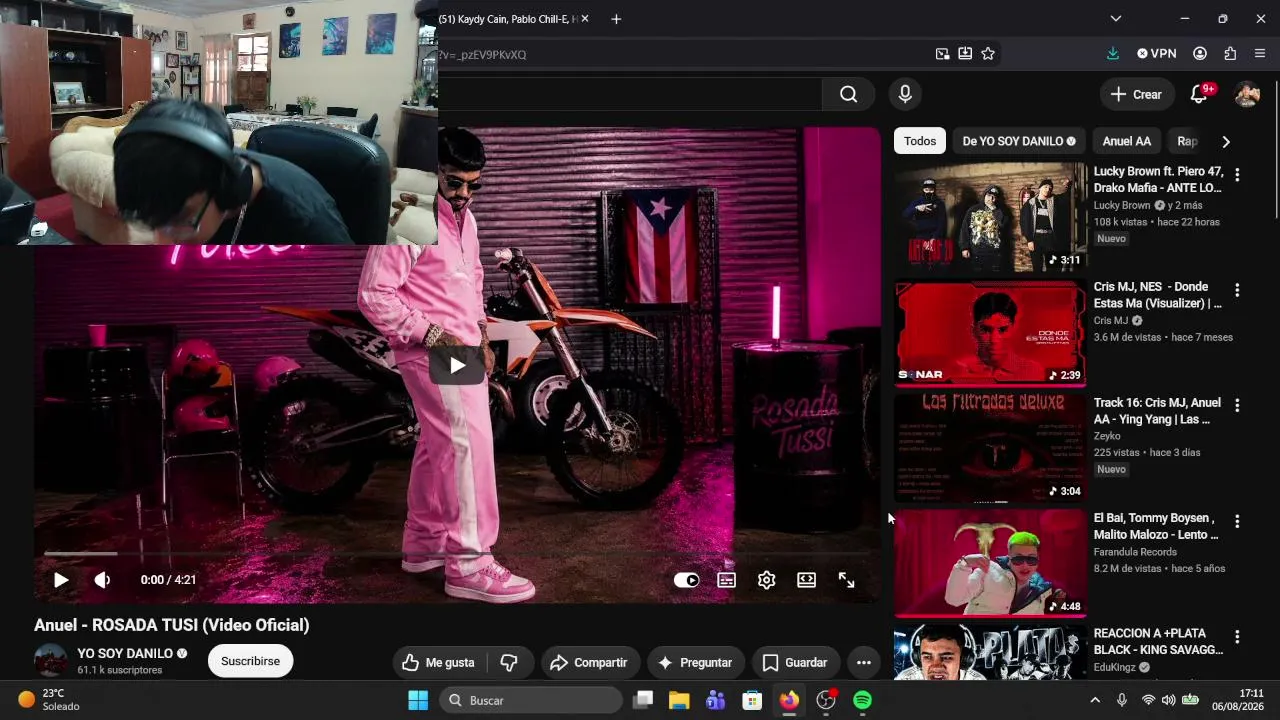The image size is (1280, 720).
Task: Close the Kaydy Cain browser tab
Action: pos(585,19)
